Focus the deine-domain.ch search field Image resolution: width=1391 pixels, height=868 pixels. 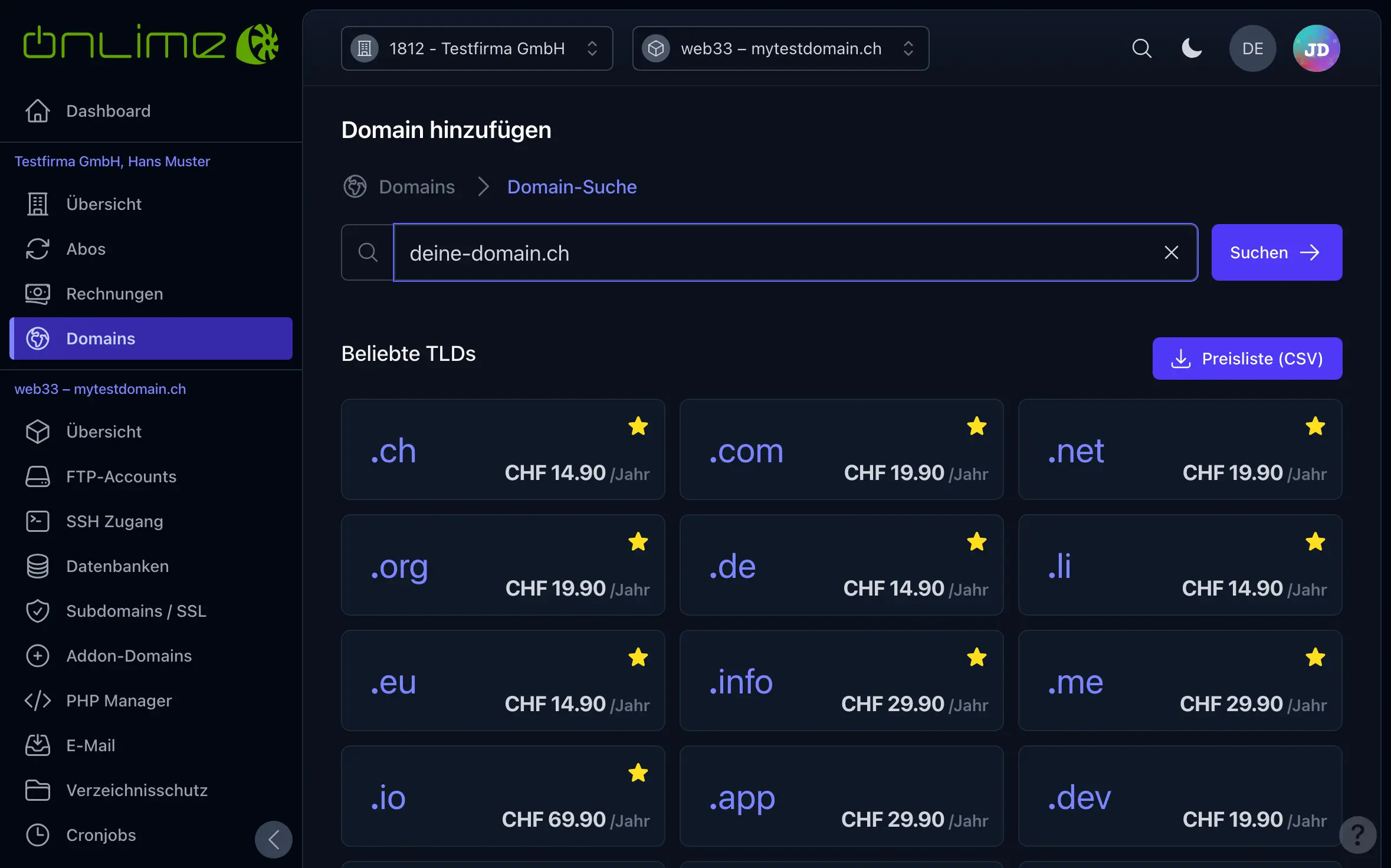tap(795, 252)
